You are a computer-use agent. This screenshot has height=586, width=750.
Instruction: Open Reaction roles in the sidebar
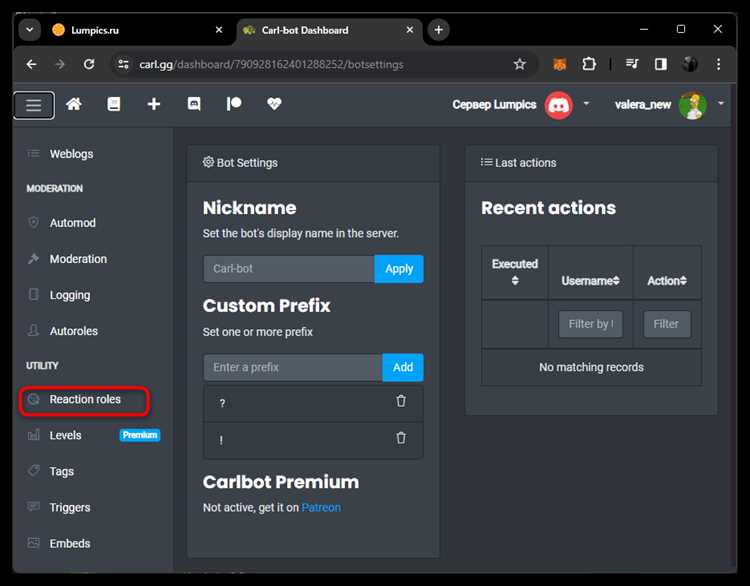[85, 399]
